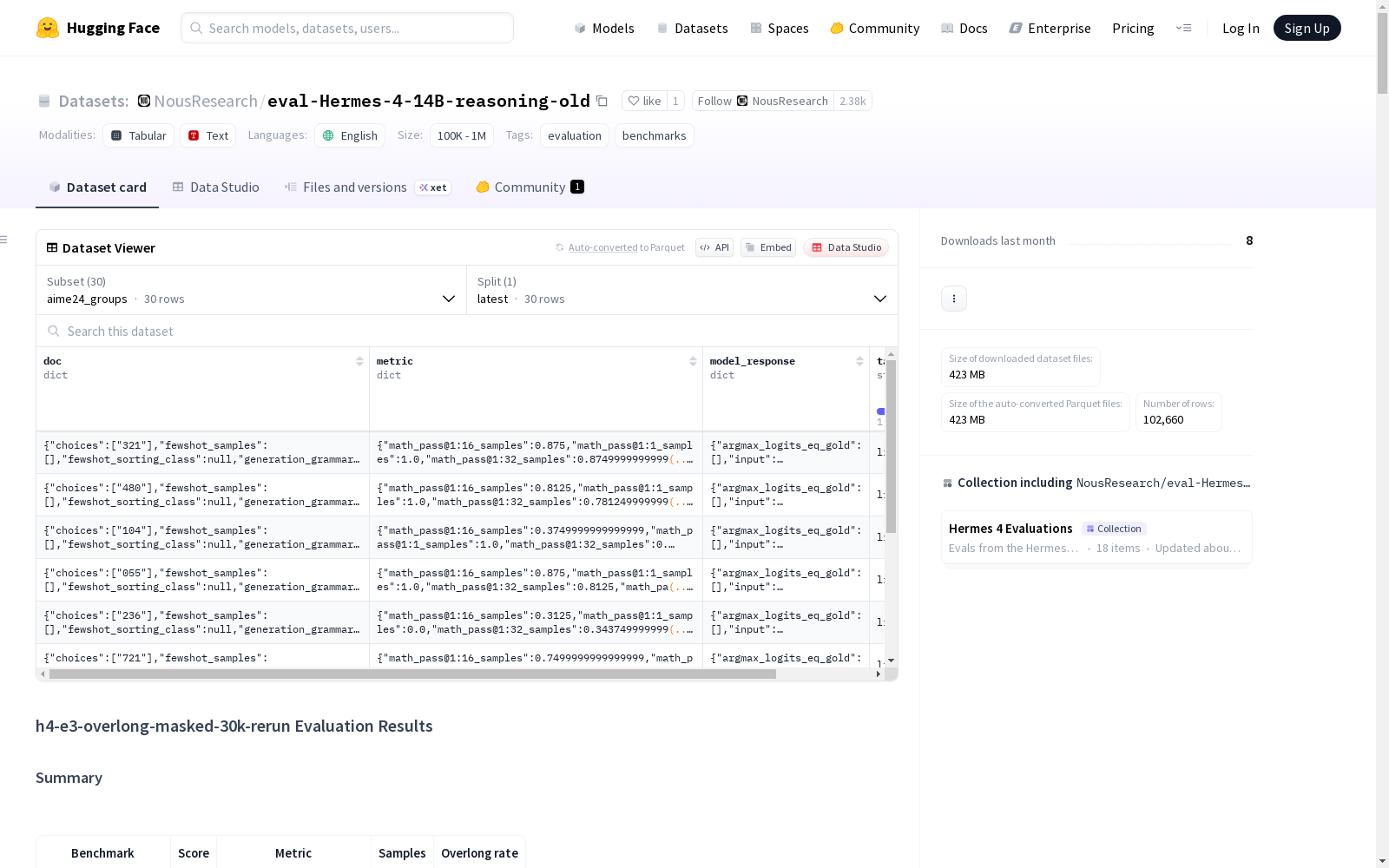Viewport: 1389px width, 868px height.
Task: Click the search magnifier in dataset search
Action: point(54,331)
